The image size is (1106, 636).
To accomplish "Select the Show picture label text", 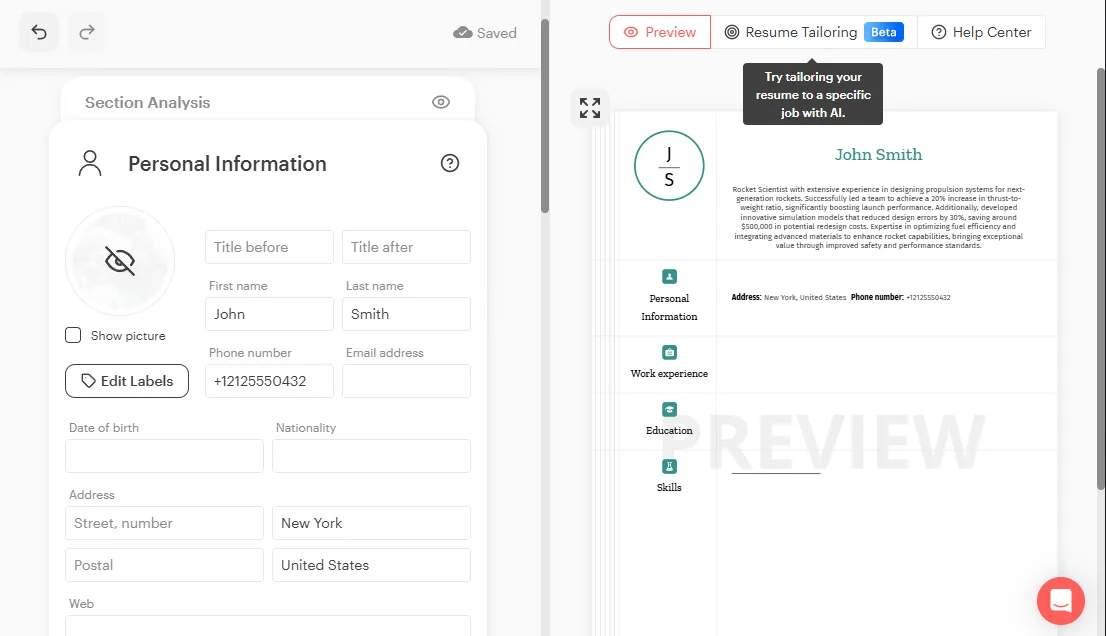I will tap(128, 336).
